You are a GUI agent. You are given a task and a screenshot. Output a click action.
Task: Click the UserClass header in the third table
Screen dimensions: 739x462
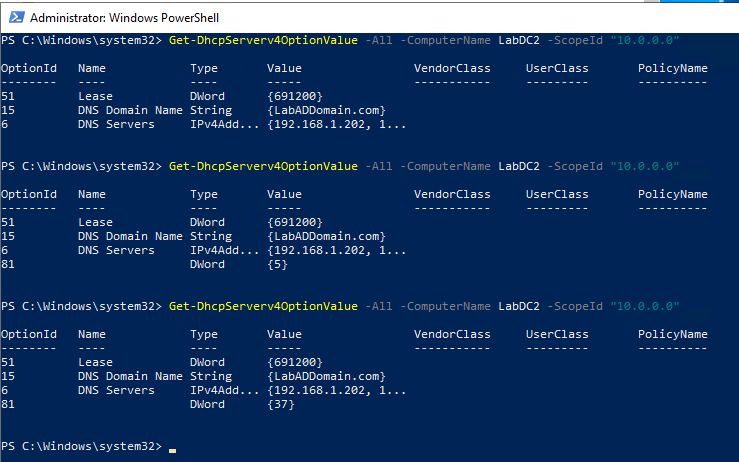point(558,333)
